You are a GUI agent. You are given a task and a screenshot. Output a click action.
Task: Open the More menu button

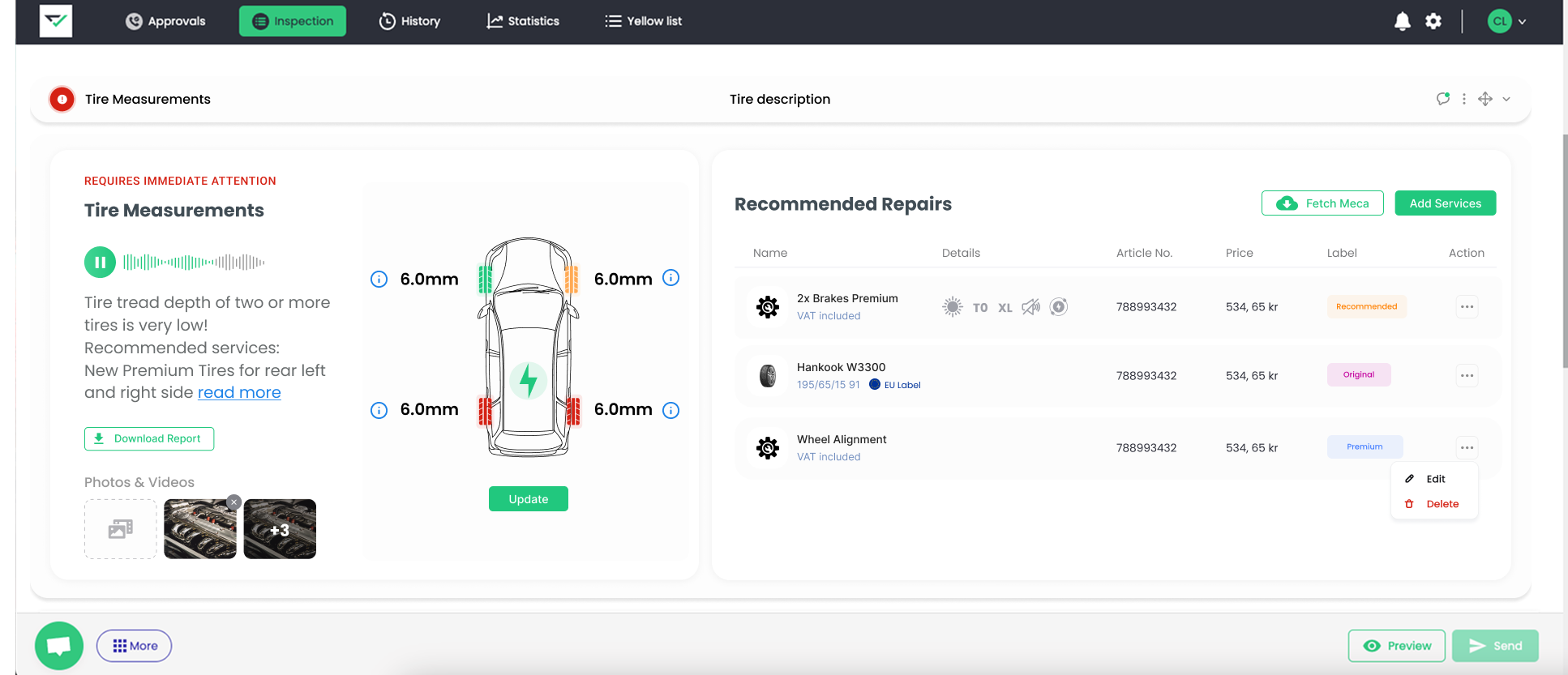coord(135,646)
